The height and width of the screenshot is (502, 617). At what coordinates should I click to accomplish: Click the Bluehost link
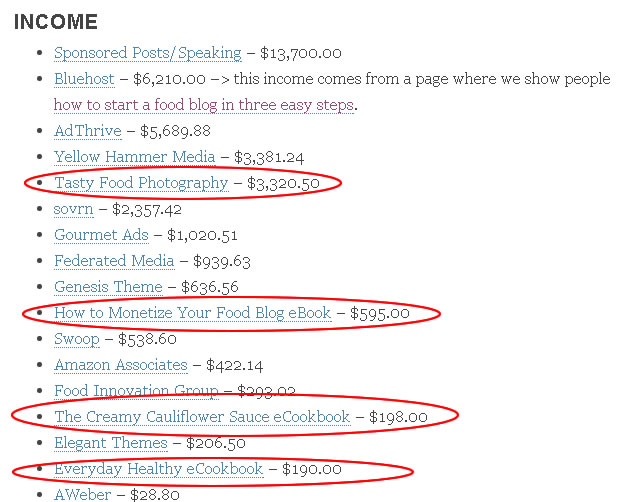point(84,79)
